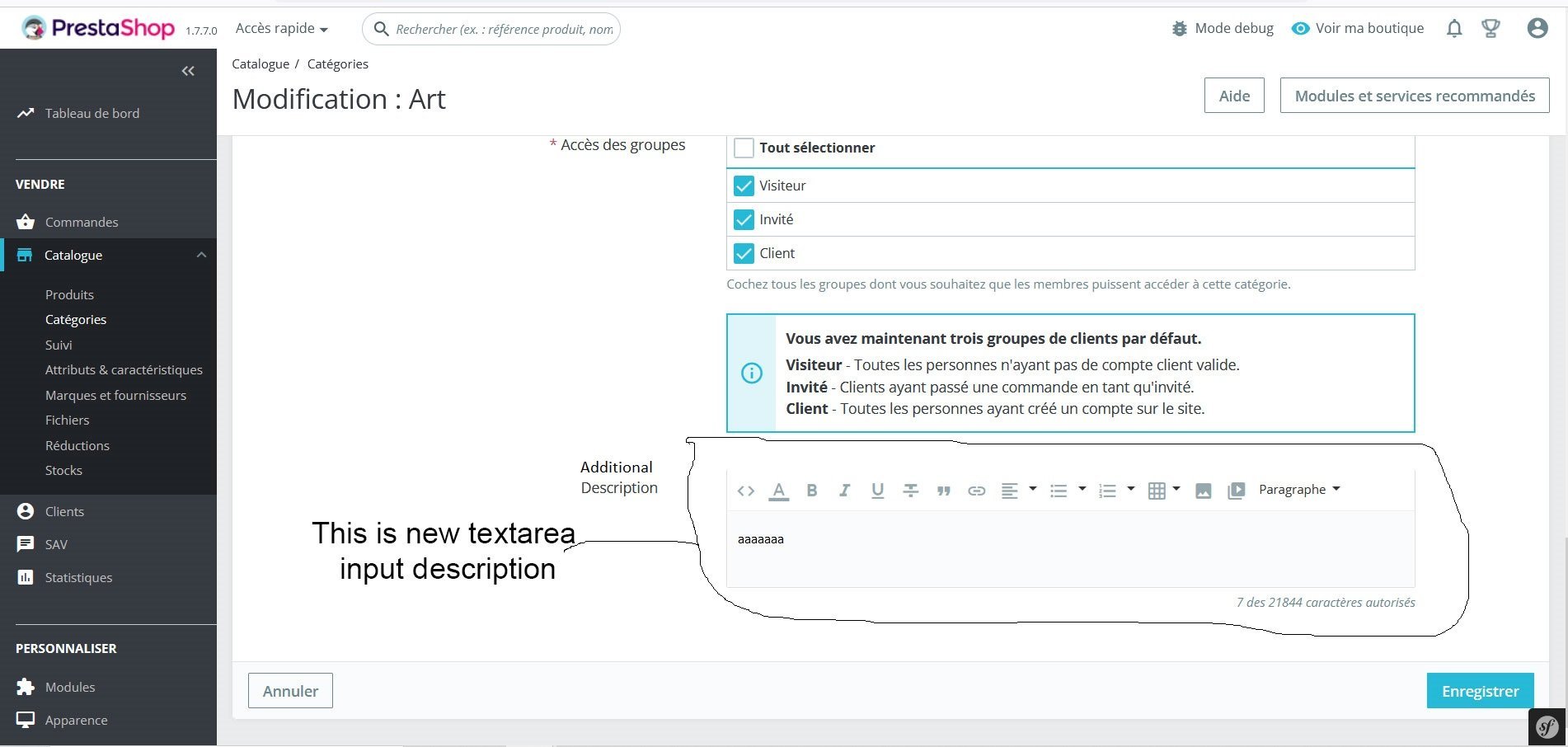Open the Accès rapide dropdown
The image size is (1568, 747).
tap(282, 29)
